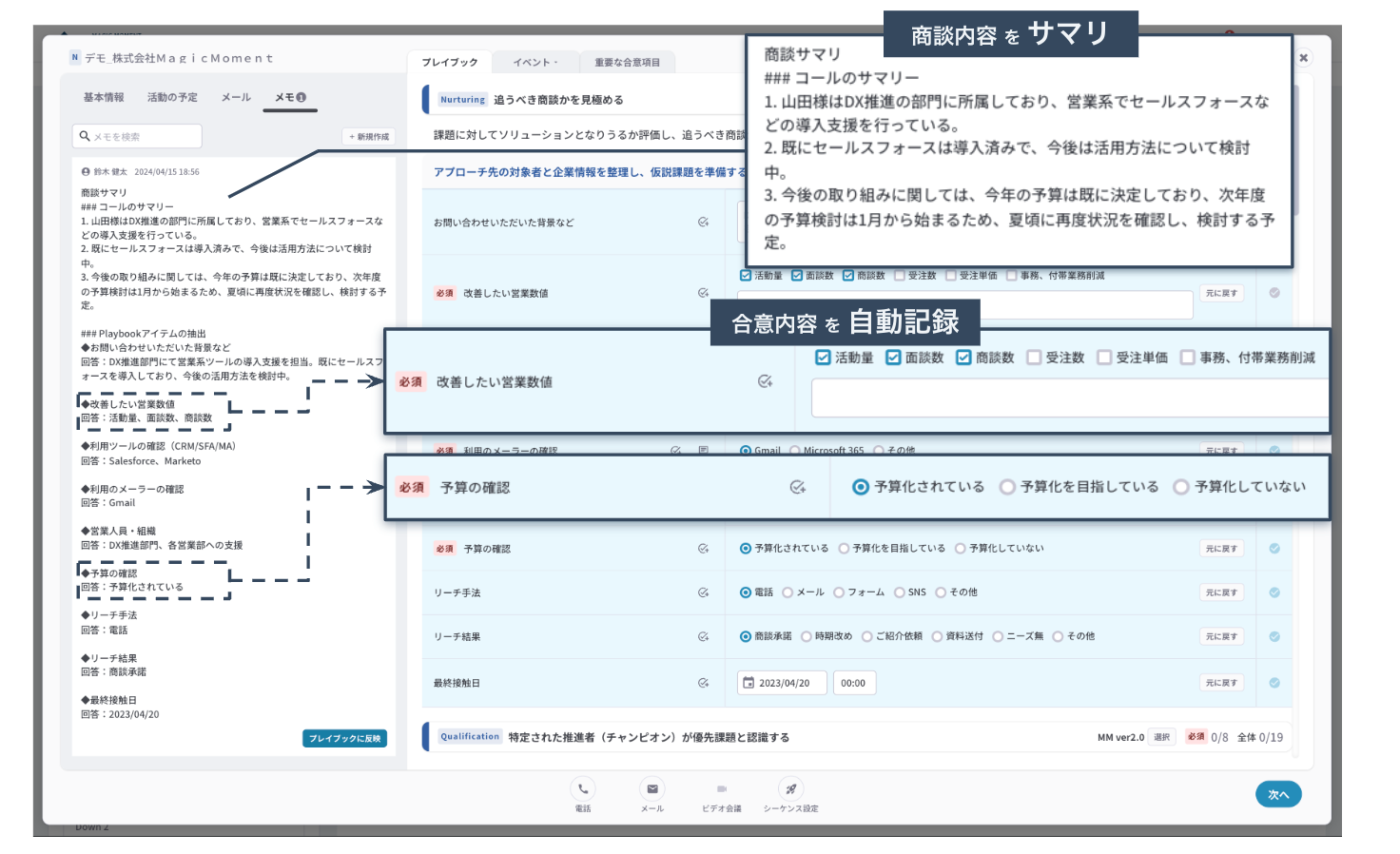Click the magnifier icon in memo search

[85, 136]
